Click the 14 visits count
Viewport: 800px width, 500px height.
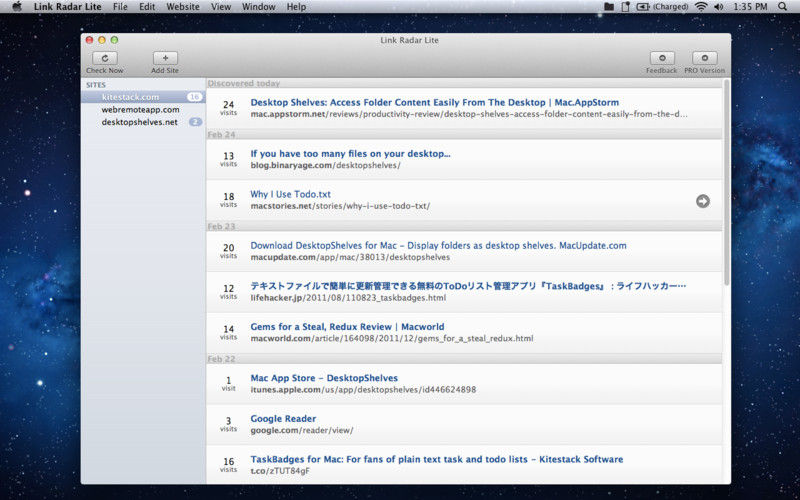point(229,332)
